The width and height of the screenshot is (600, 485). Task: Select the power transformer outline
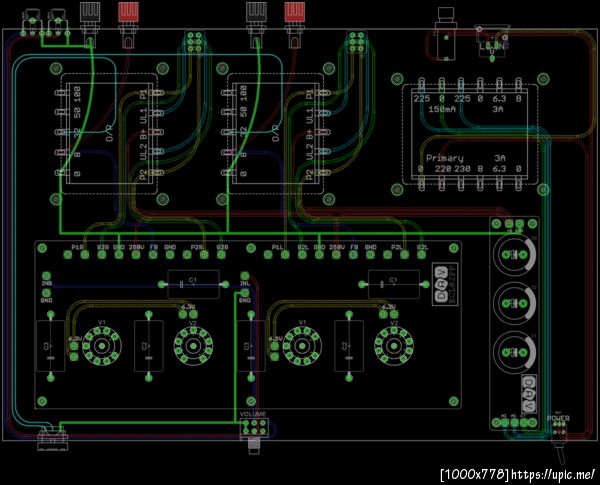tap(470, 135)
